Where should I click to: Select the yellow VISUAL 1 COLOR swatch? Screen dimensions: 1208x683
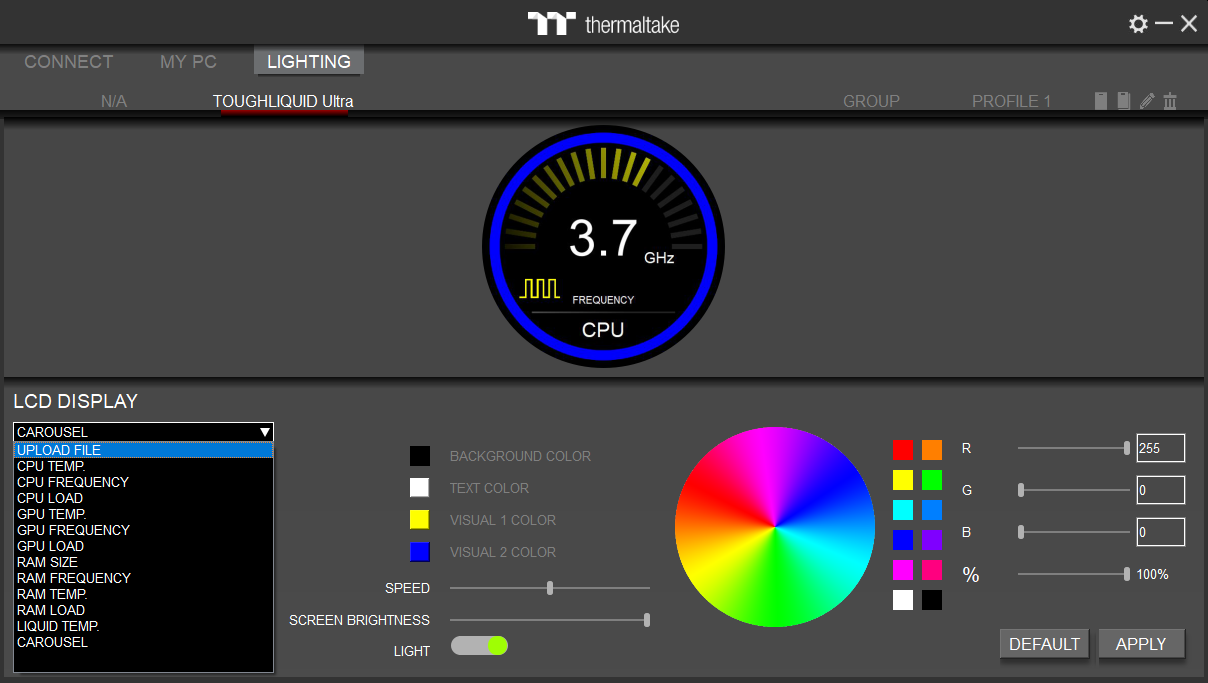pos(419,520)
